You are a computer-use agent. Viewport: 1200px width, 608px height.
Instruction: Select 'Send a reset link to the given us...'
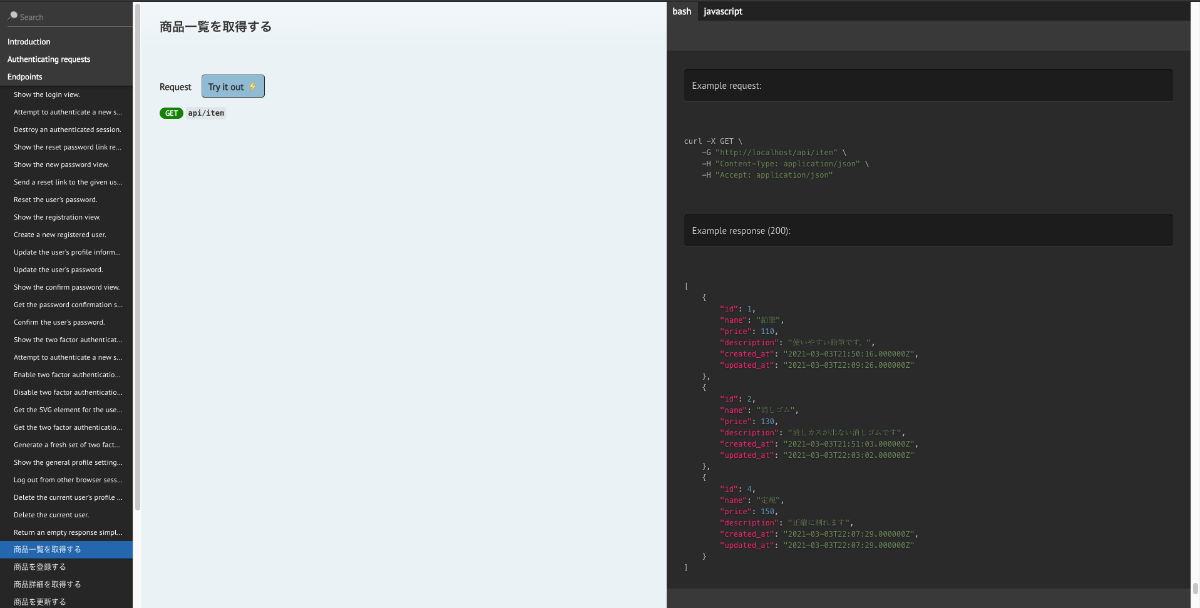pos(66,182)
